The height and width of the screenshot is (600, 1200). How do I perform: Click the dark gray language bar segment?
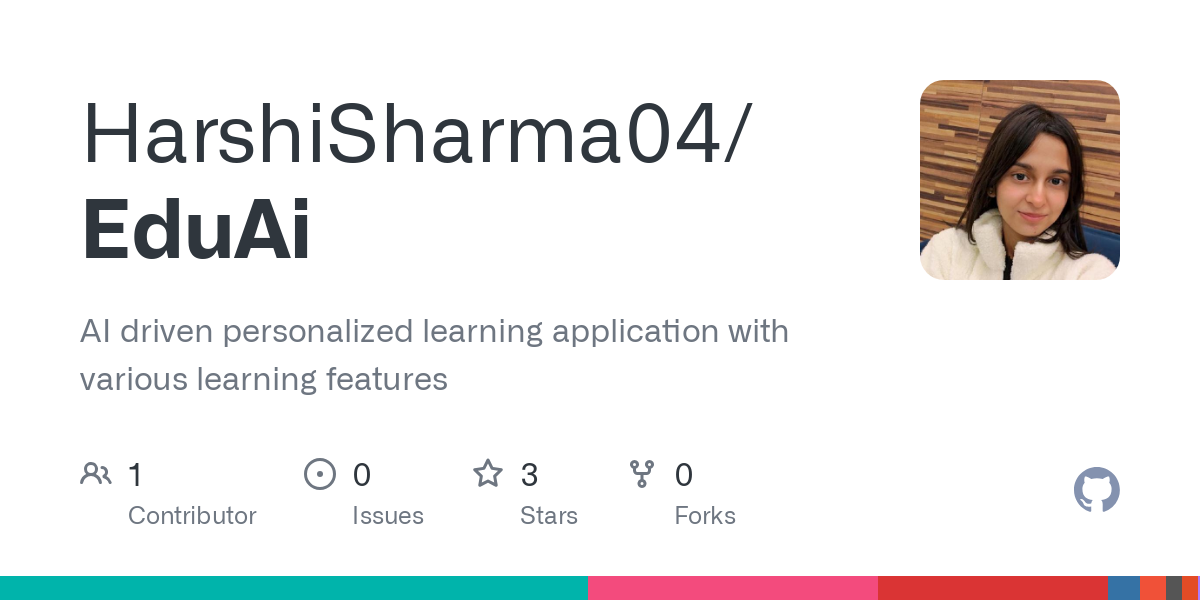1174,588
